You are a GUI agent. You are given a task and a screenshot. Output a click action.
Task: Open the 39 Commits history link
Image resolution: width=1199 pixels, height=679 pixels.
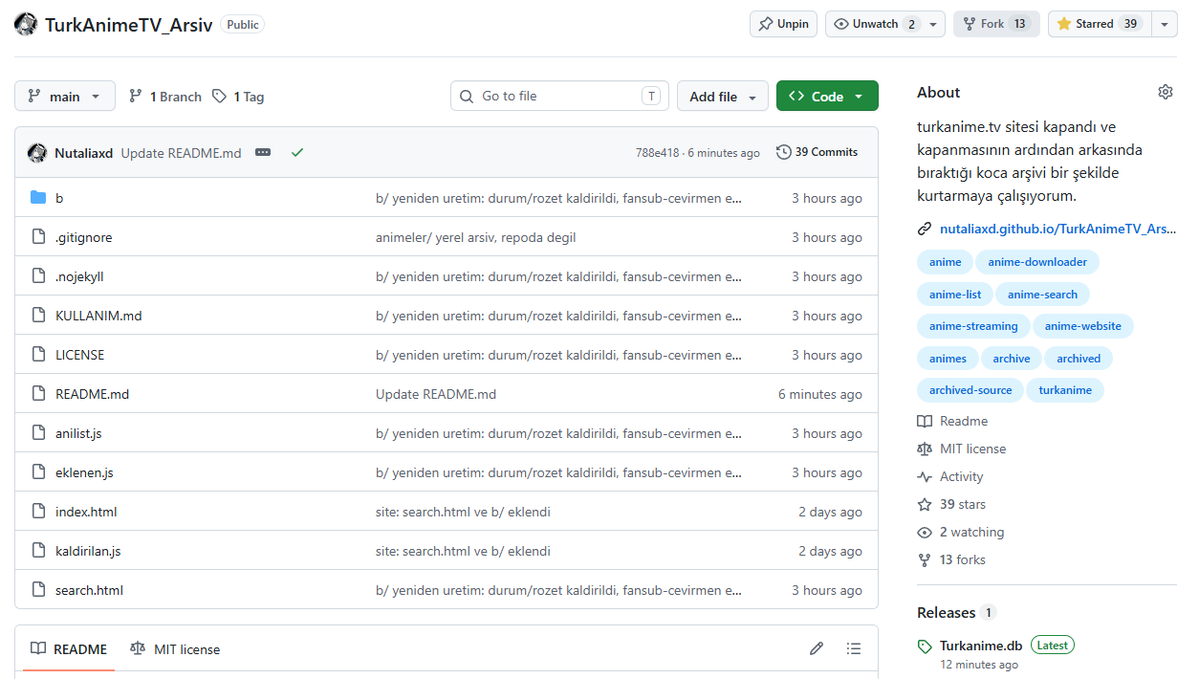[817, 152]
